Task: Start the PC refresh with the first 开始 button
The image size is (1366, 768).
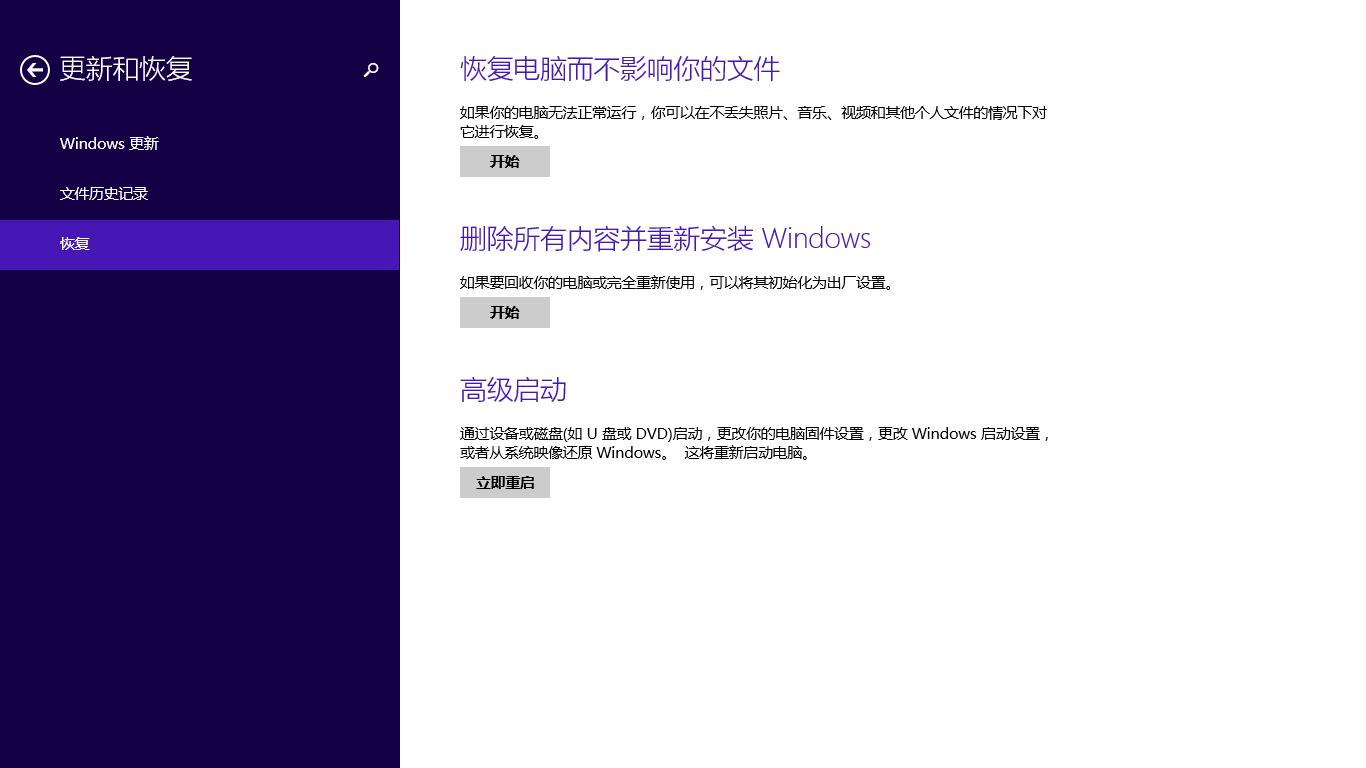Action: pos(504,161)
